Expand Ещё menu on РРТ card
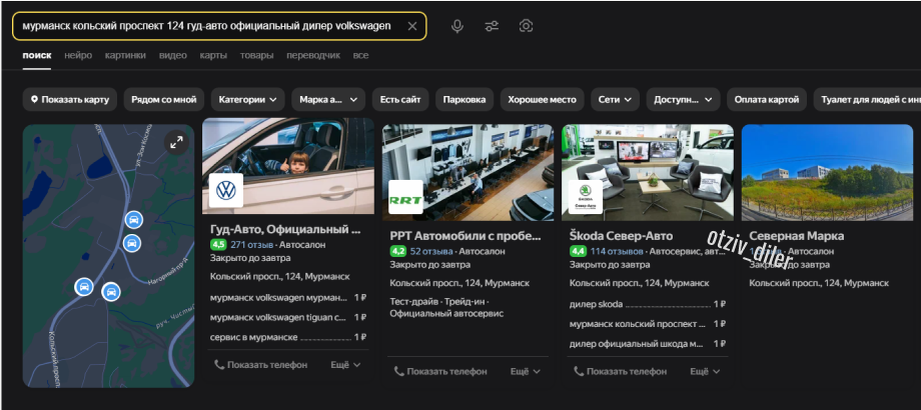Viewport: 921px width, 410px height. tap(525, 371)
